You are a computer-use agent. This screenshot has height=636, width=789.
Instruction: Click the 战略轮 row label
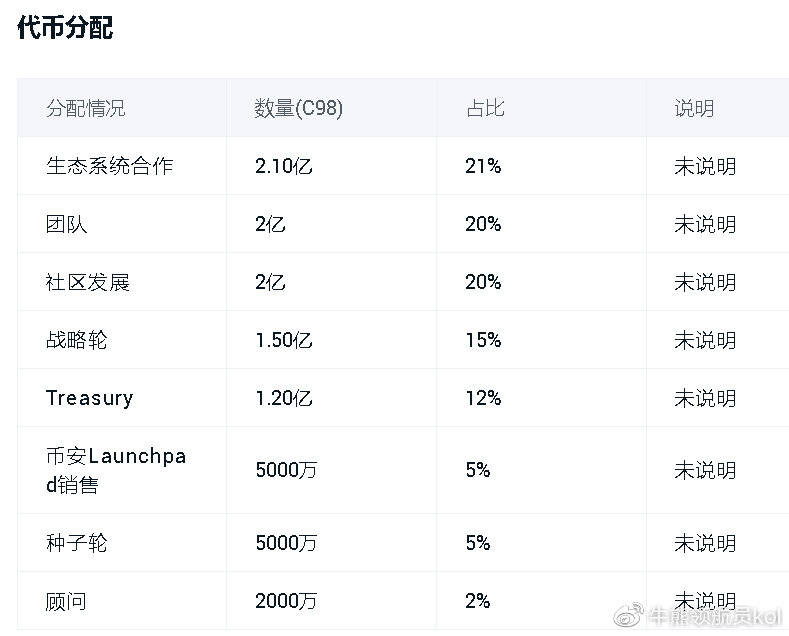(77, 340)
